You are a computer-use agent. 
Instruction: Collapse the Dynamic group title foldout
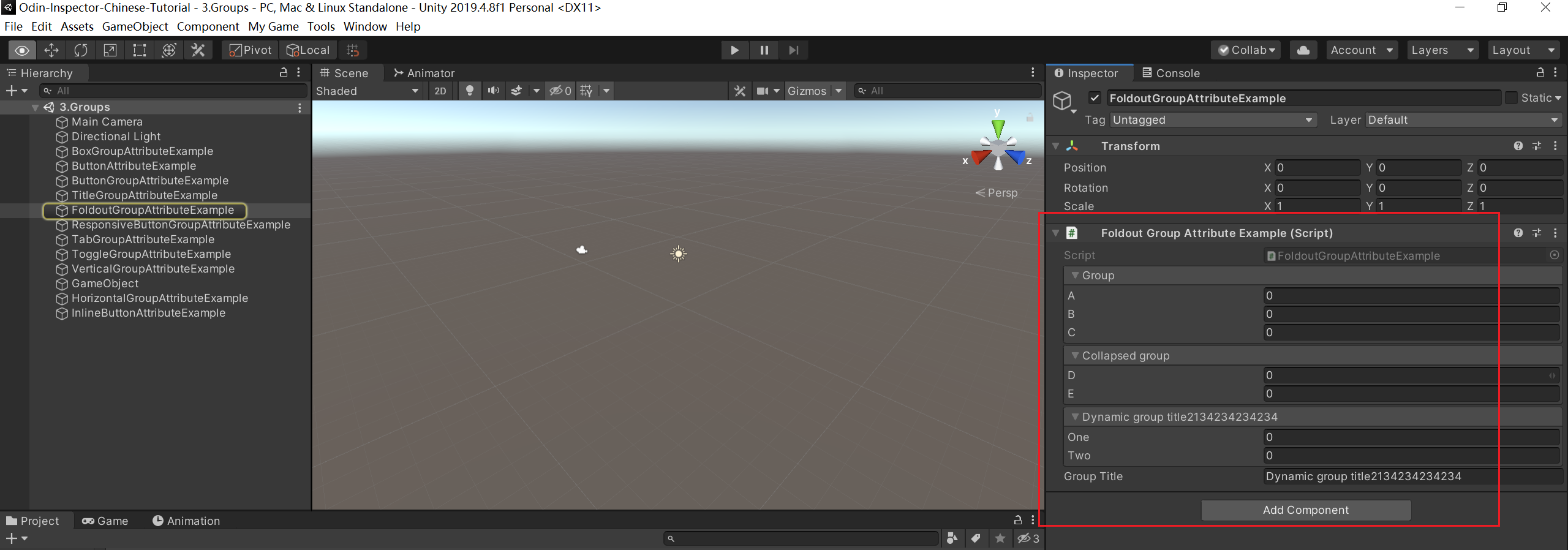[x=1075, y=416]
